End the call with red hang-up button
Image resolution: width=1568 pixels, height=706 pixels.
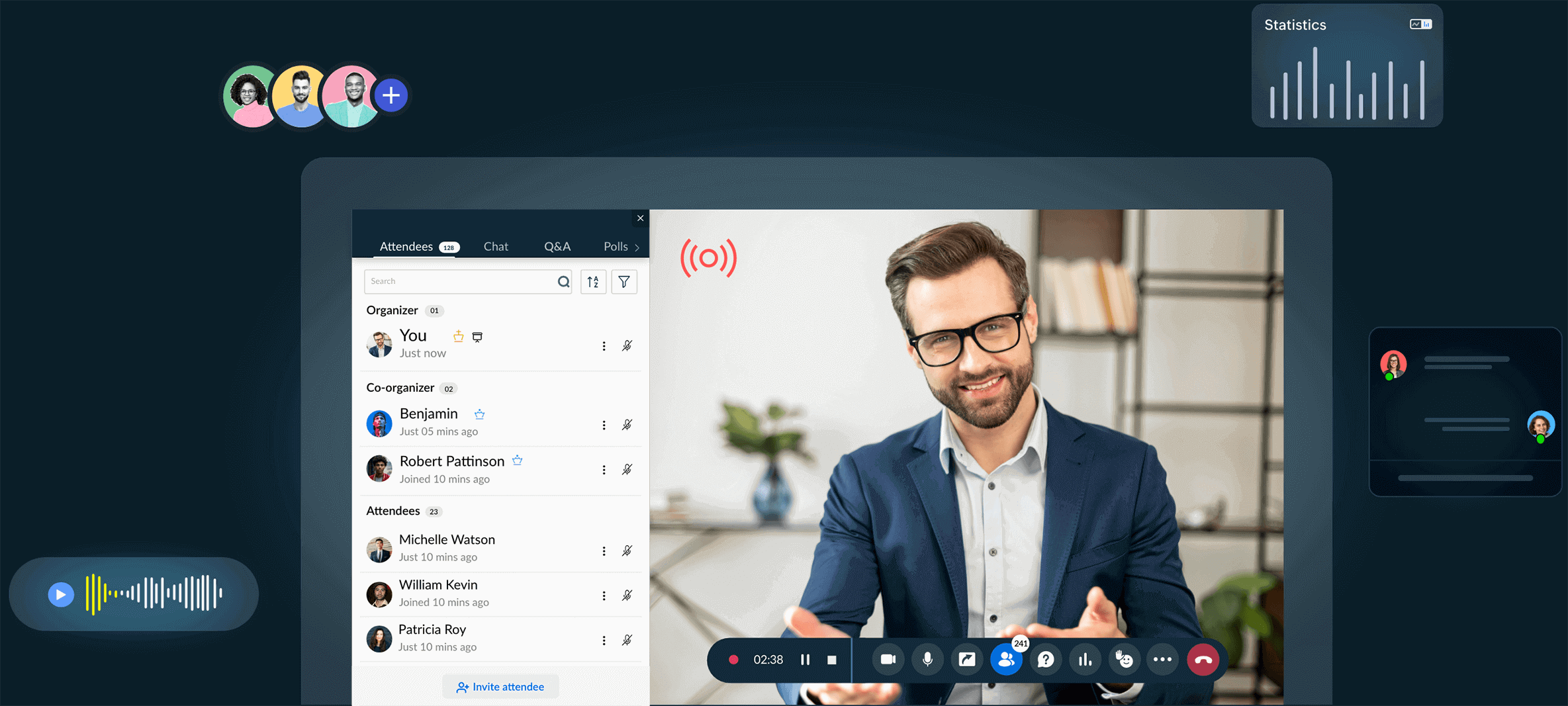(1203, 660)
